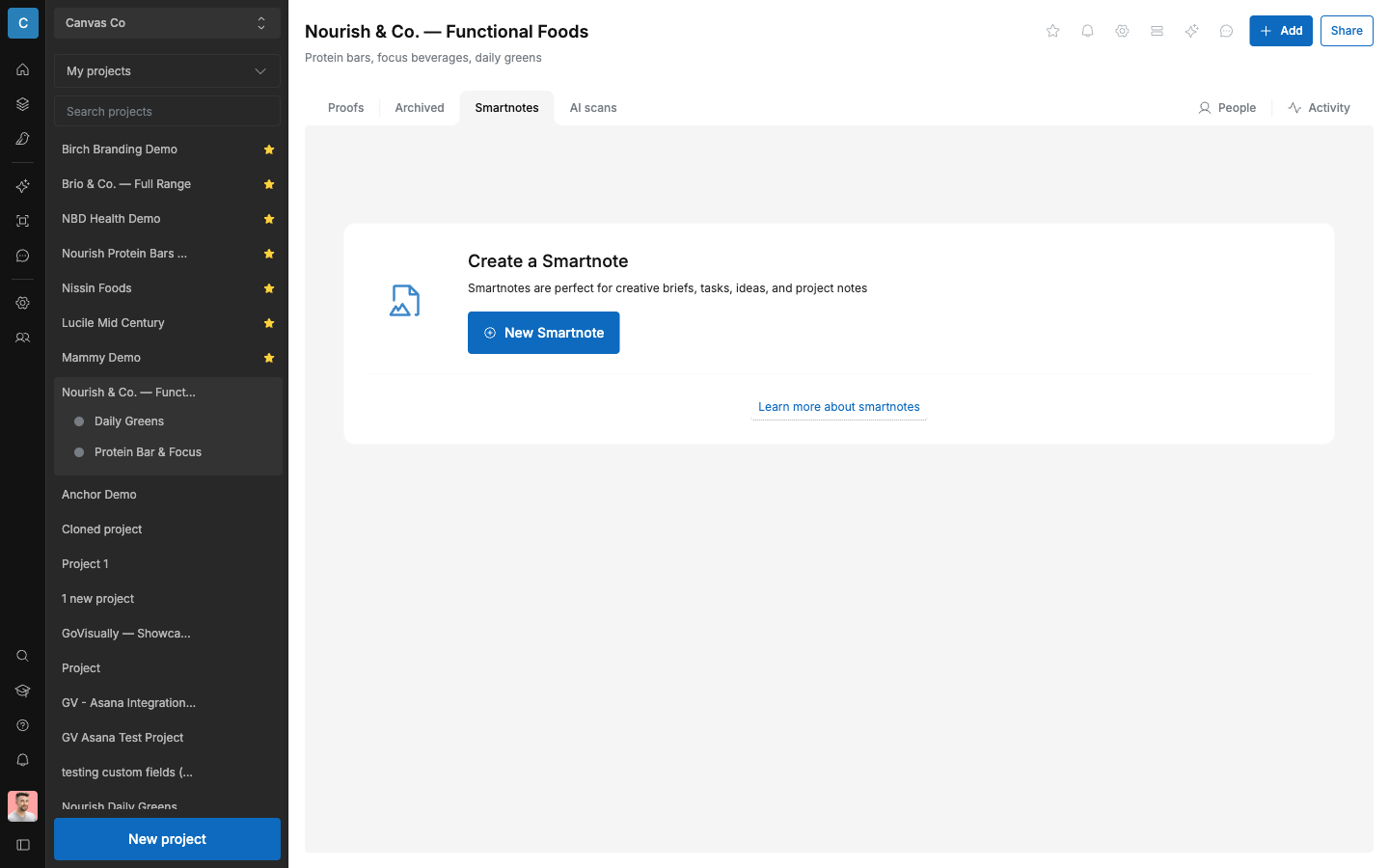Open the Canvas Co workspace switcher
This screenshot has height=868, width=1389.
click(x=167, y=23)
